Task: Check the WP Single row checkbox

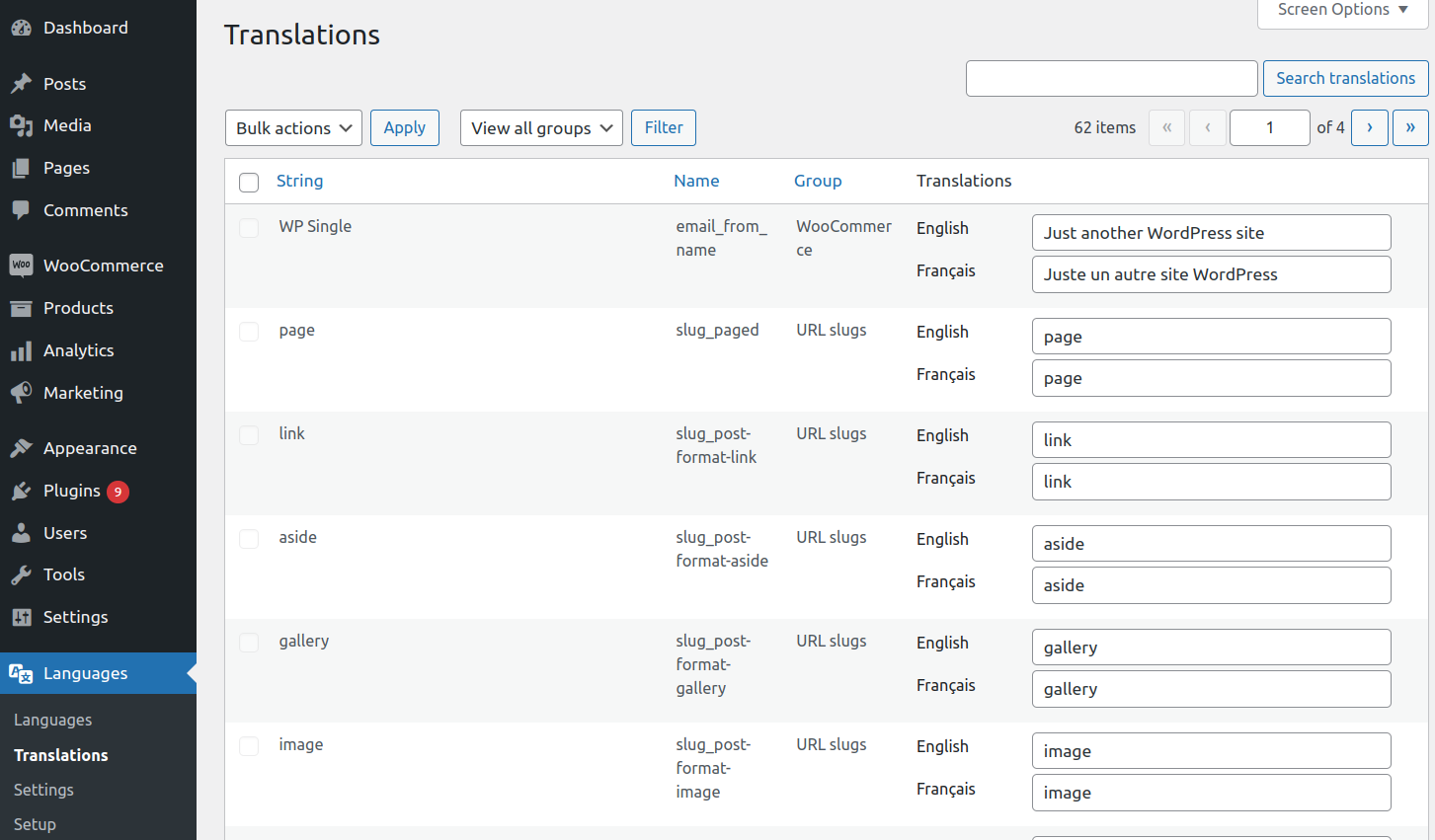Action: [x=249, y=228]
